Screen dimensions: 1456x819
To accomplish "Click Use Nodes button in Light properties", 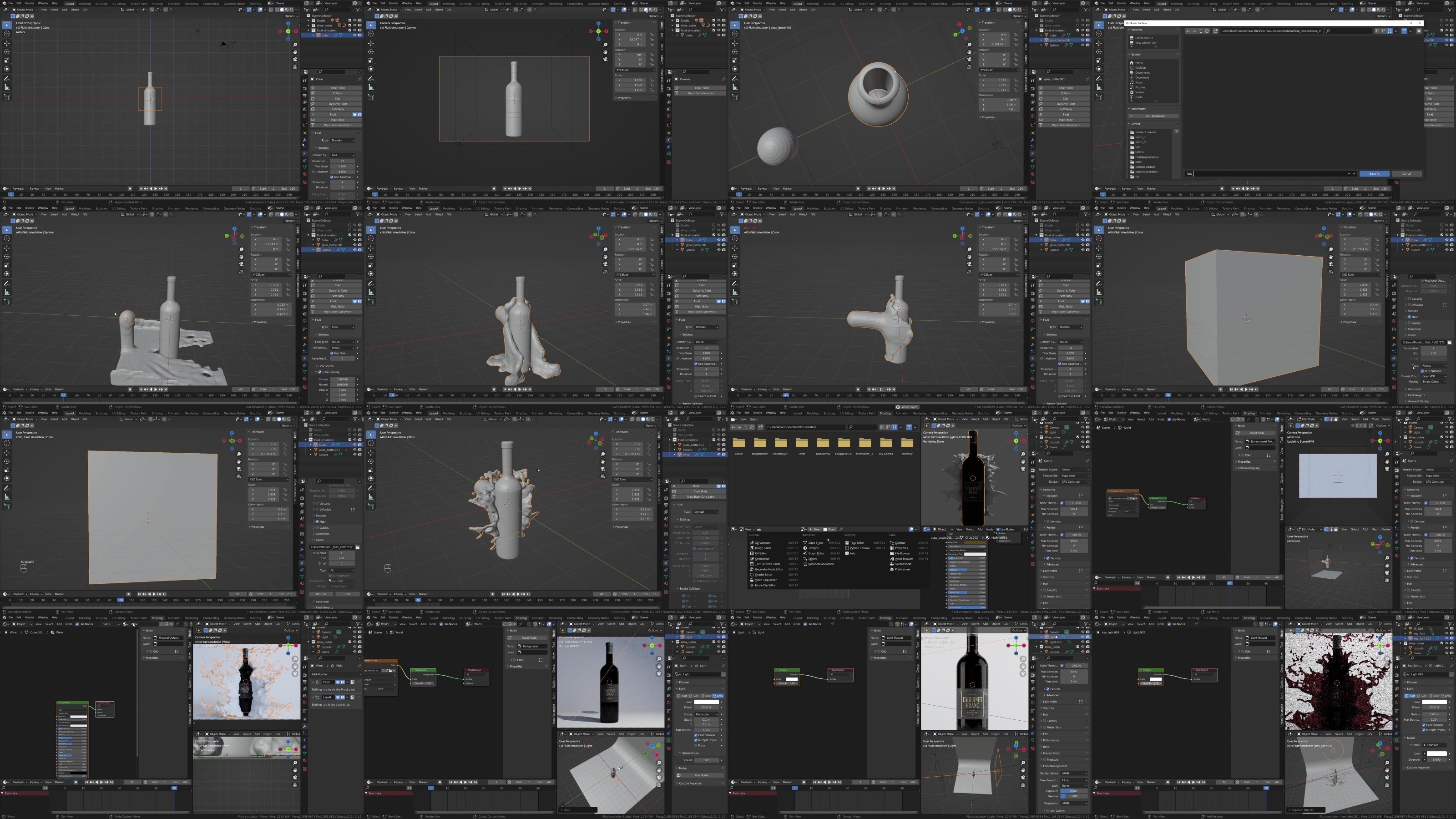I will pyautogui.click(x=701, y=775).
